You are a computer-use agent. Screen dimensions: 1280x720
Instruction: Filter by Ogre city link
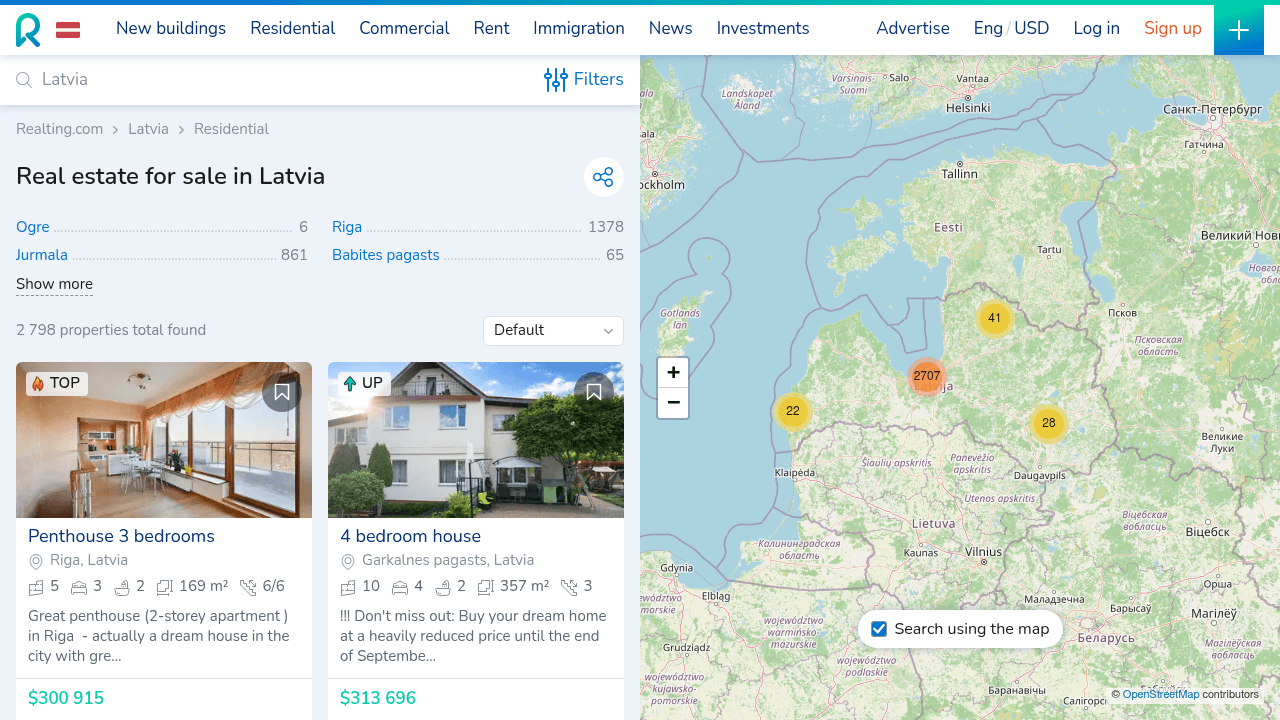(x=32, y=227)
